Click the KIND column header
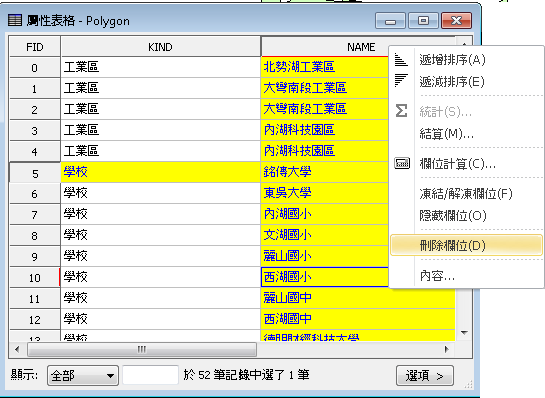Screen dimensions: 545x398 click(160, 47)
